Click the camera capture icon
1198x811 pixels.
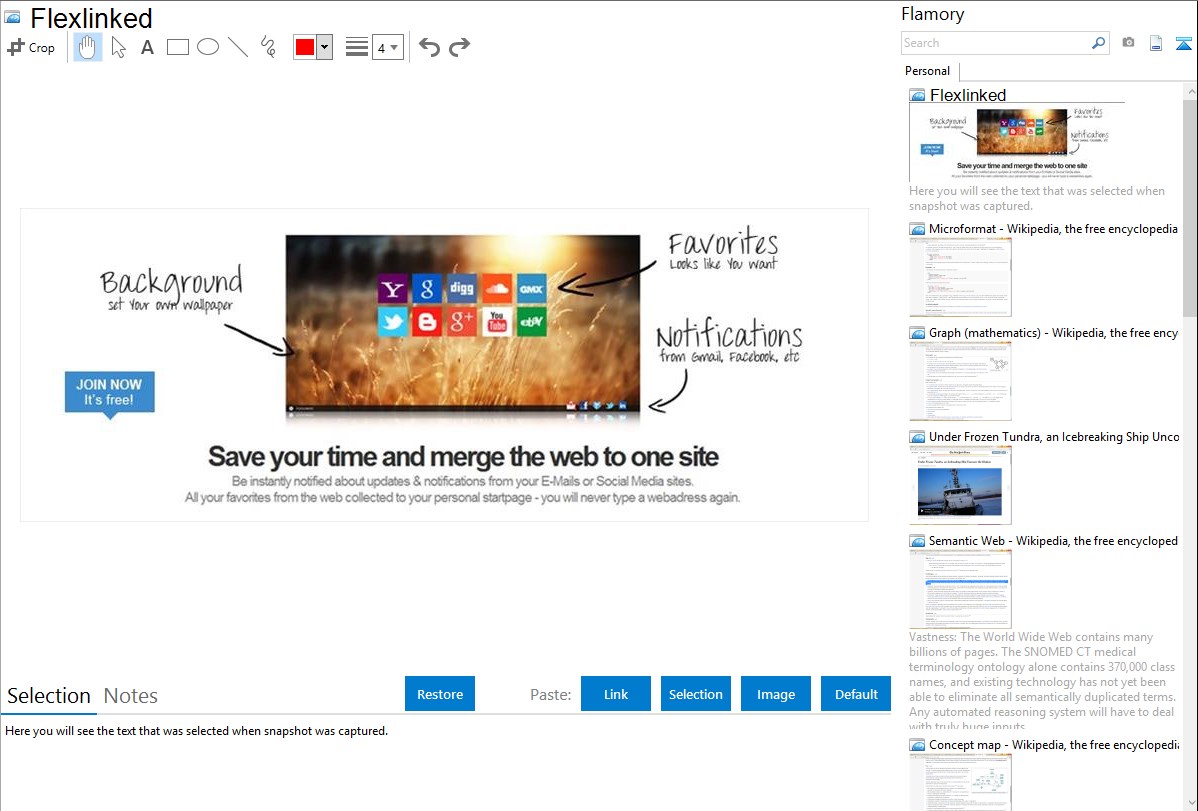(1128, 43)
